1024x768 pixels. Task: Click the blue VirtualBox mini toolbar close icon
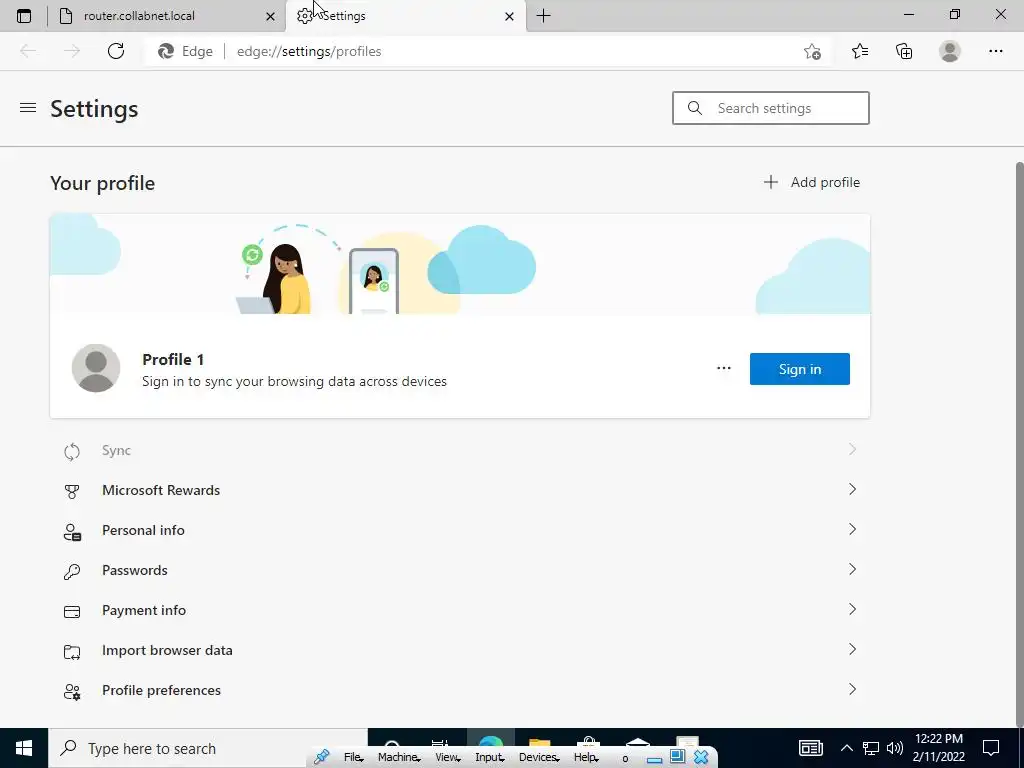701,758
